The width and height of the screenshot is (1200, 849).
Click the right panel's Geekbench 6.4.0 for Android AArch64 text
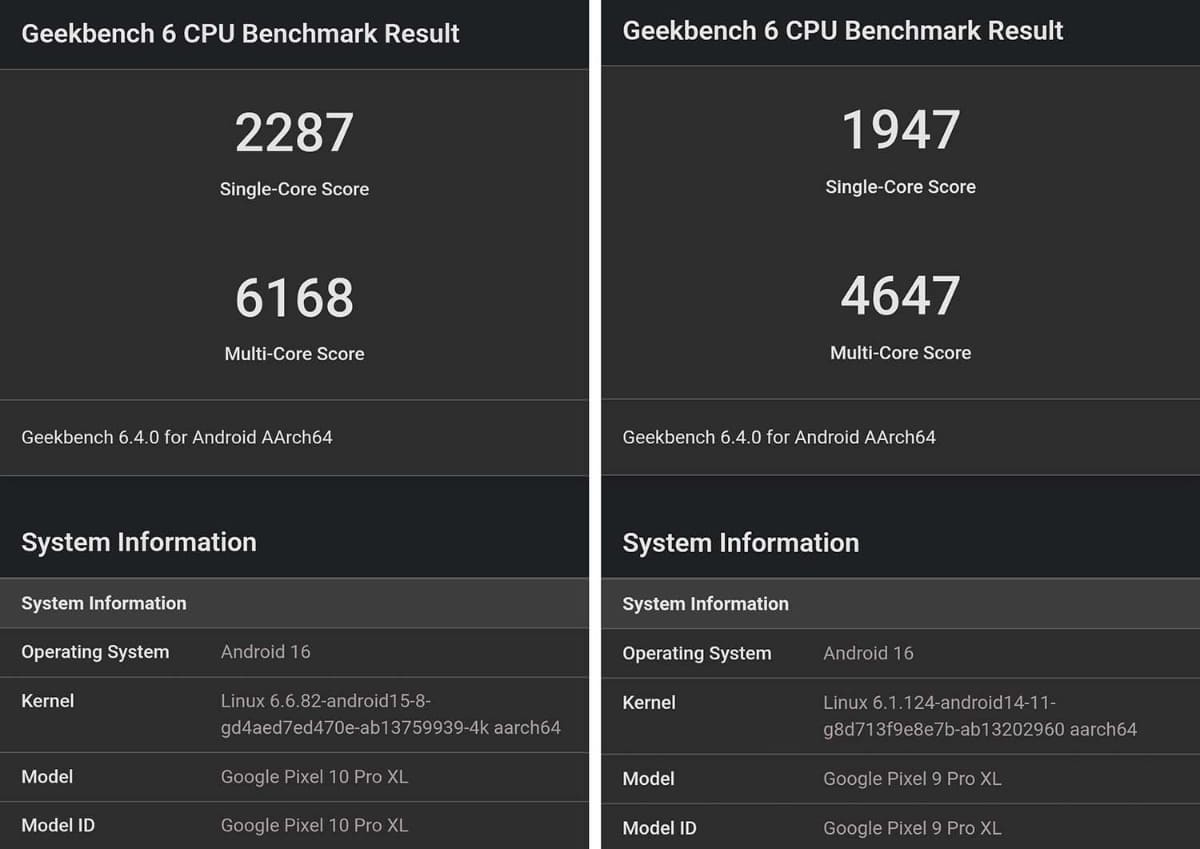tap(779, 437)
